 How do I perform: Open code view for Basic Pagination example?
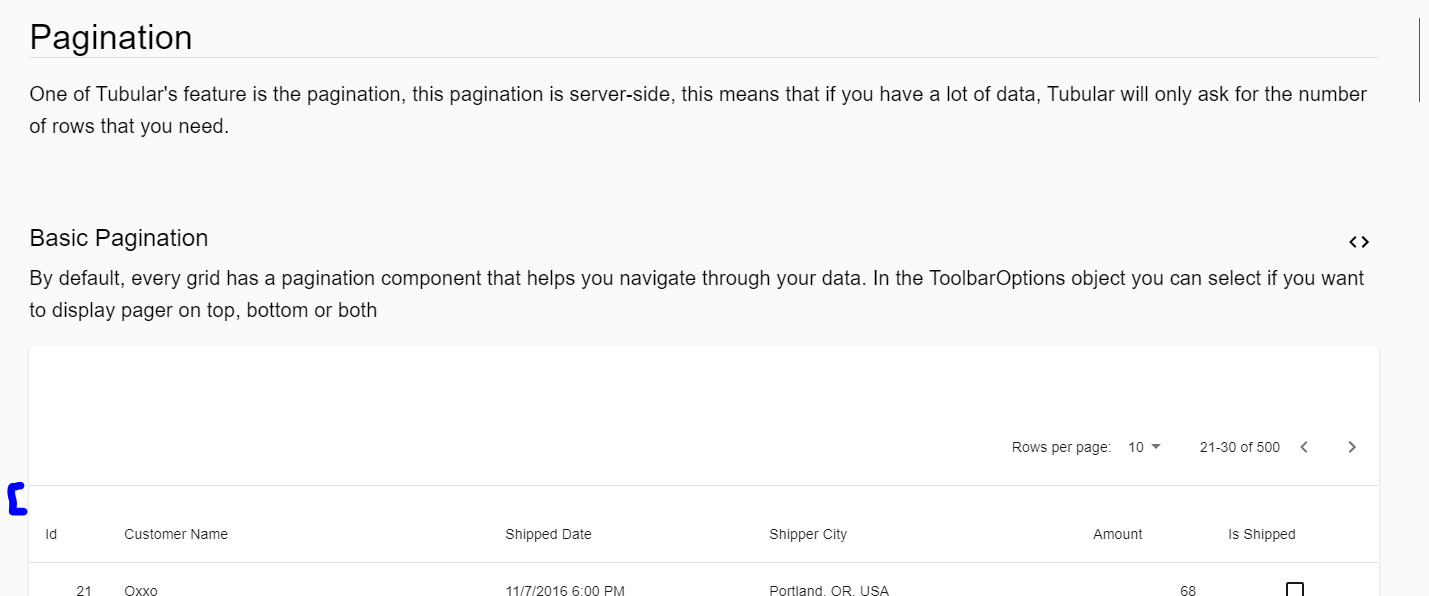click(x=1359, y=241)
